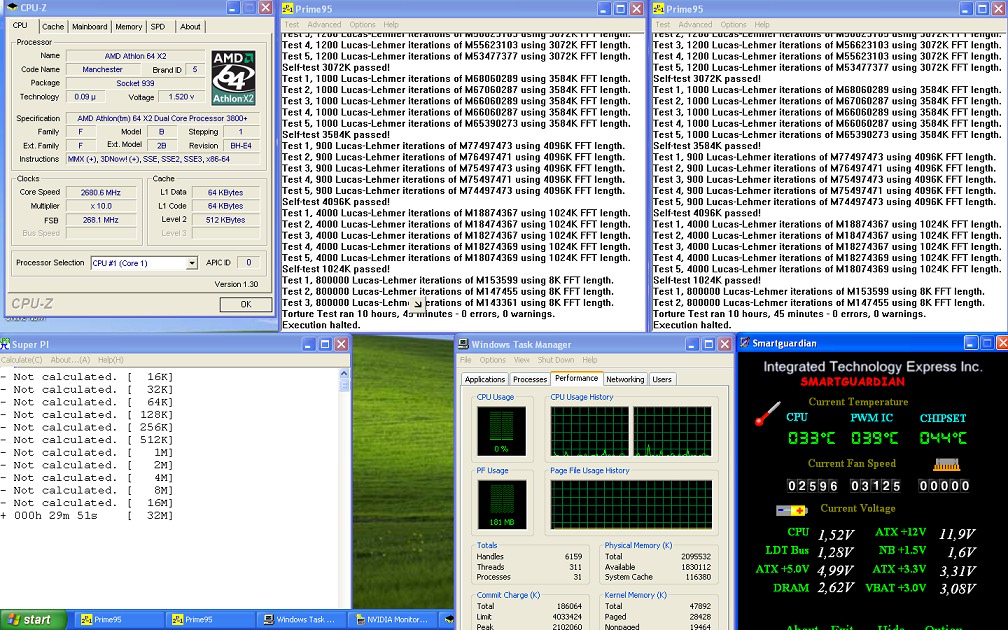Image resolution: width=1008 pixels, height=630 pixels.
Task: Click the Super PI title bar icon
Action: [x=5, y=344]
